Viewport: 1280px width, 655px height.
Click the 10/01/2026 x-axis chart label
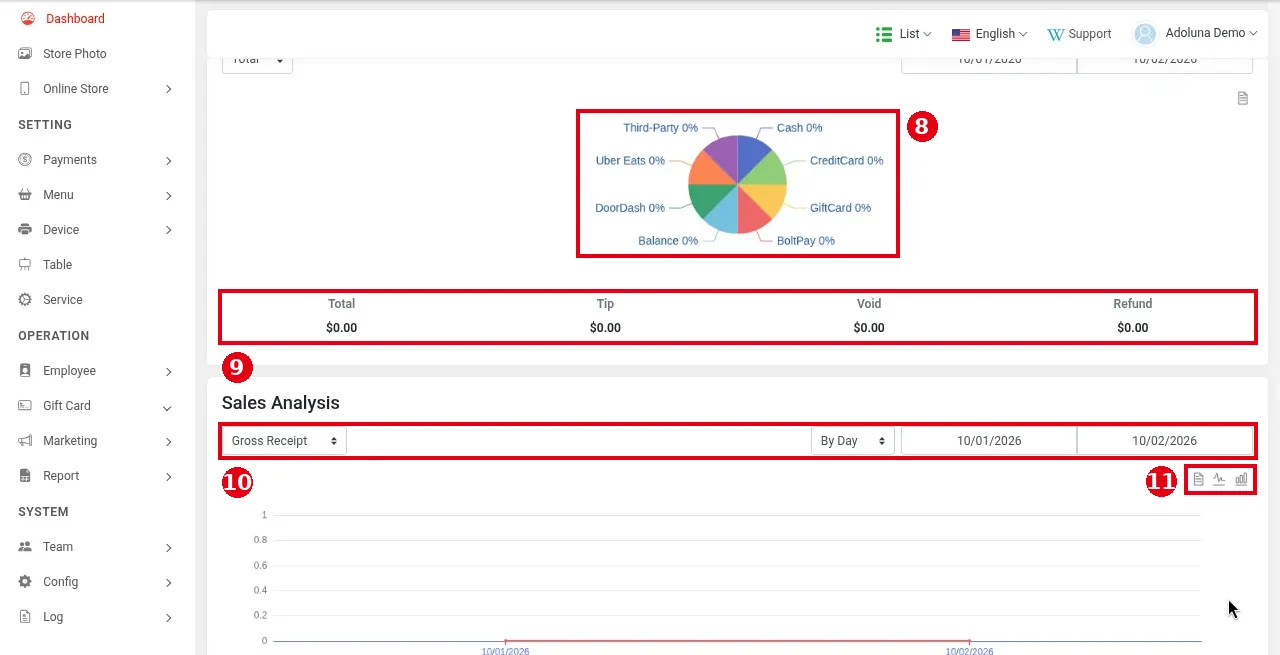click(x=505, y=651)
